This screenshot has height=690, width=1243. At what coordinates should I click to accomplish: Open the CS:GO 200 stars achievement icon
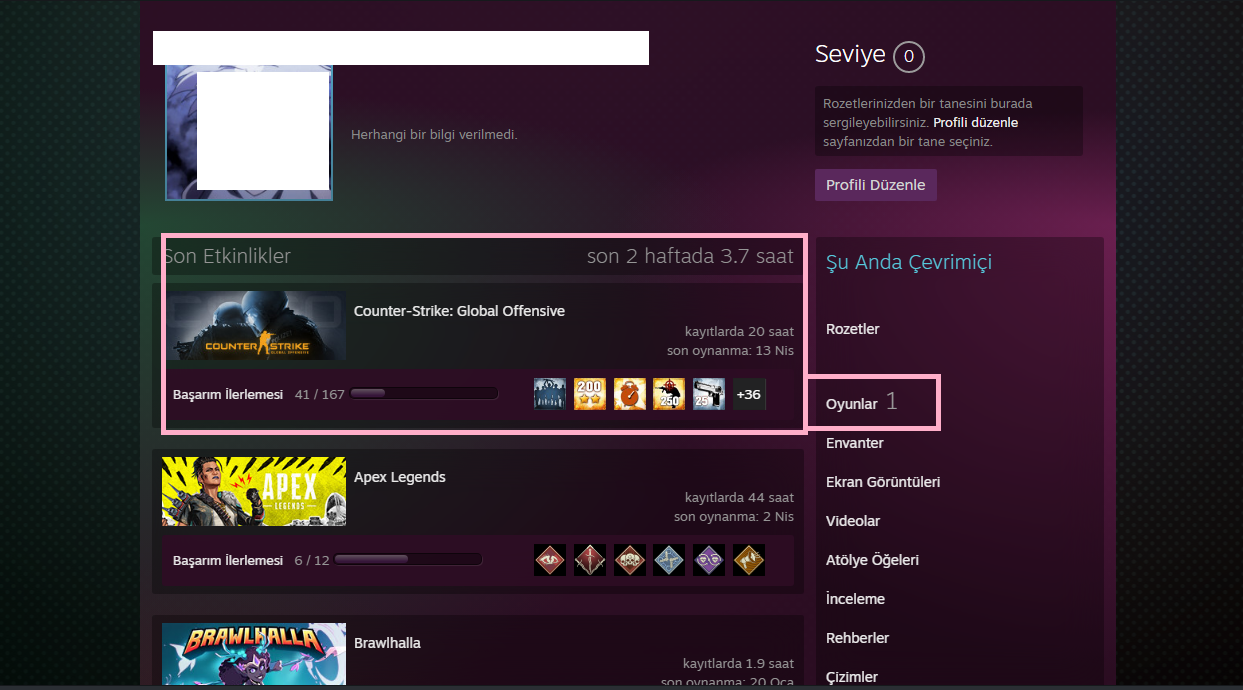click(x=590, y=394)
